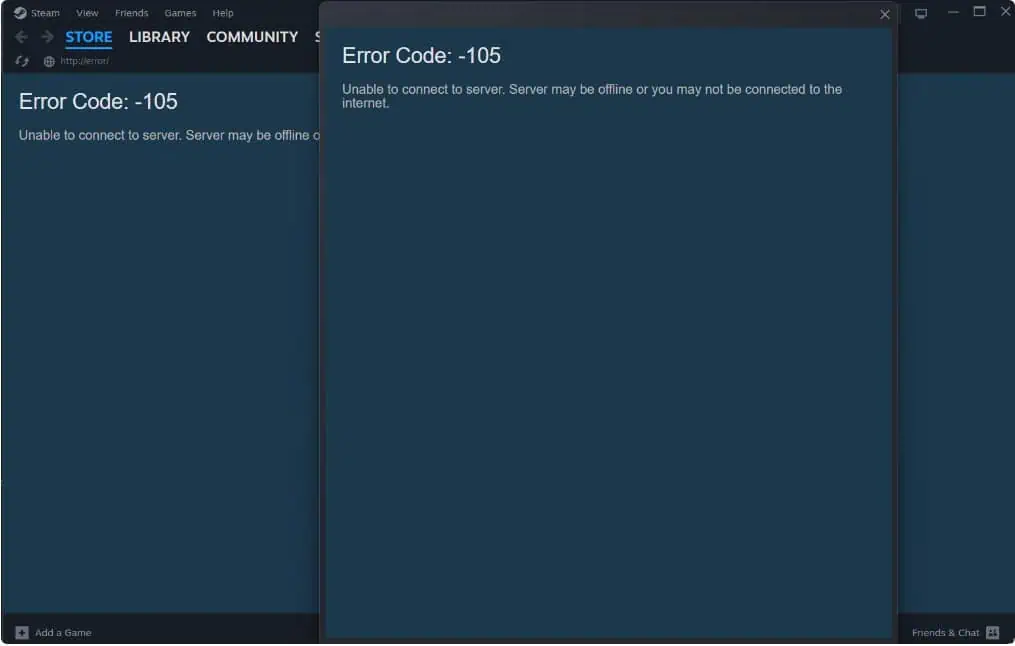This screenshot has width=1015, height=646.
Task: Reload the page with the refresh icon
Action: [x=22, y=61]
